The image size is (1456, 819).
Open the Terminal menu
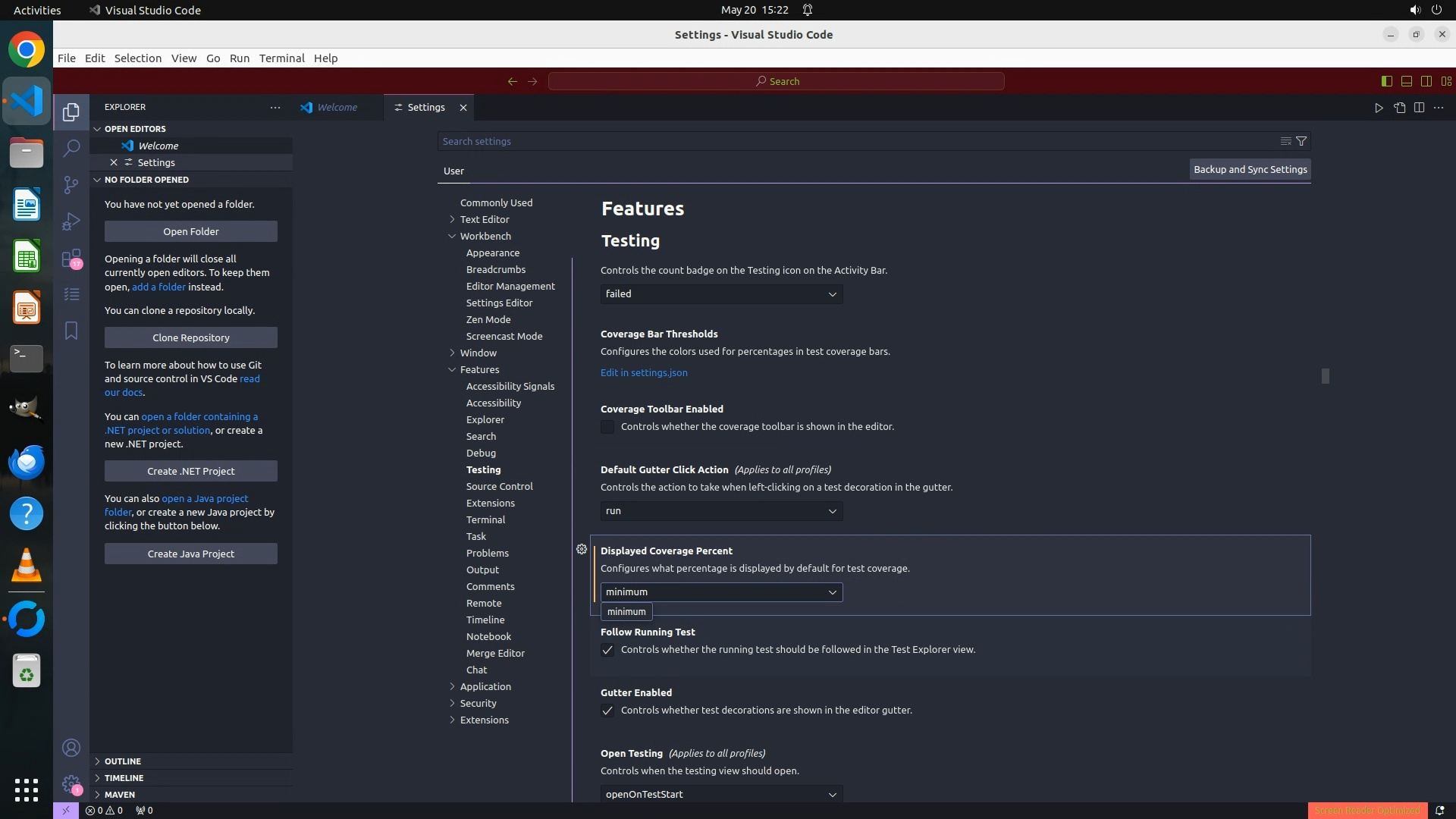[281, 58]
